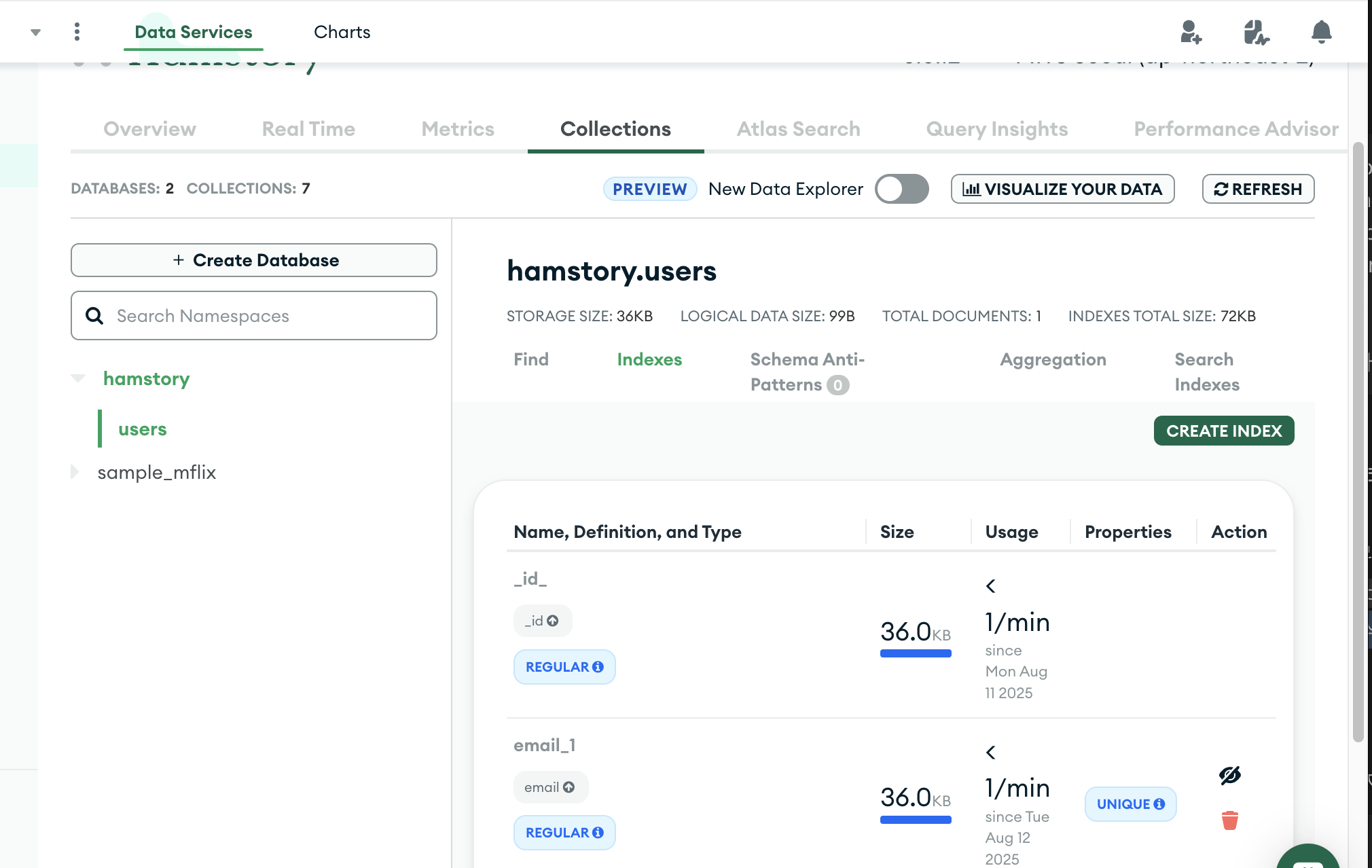Click the CREATE INDEX button
This screenshot has height=868, width=1372.
point(1223,431)
